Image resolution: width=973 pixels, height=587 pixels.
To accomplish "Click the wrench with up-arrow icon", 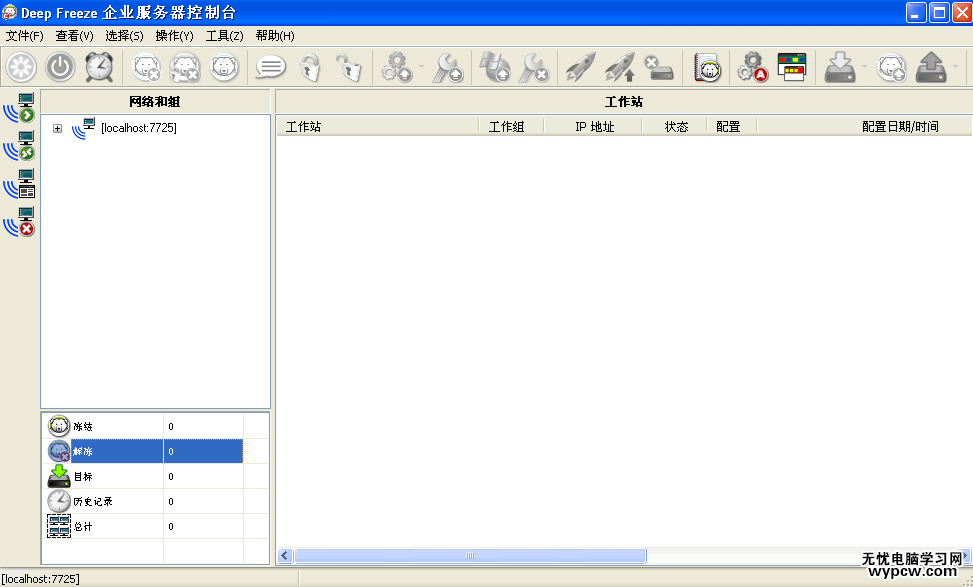I will coord(448,67).
